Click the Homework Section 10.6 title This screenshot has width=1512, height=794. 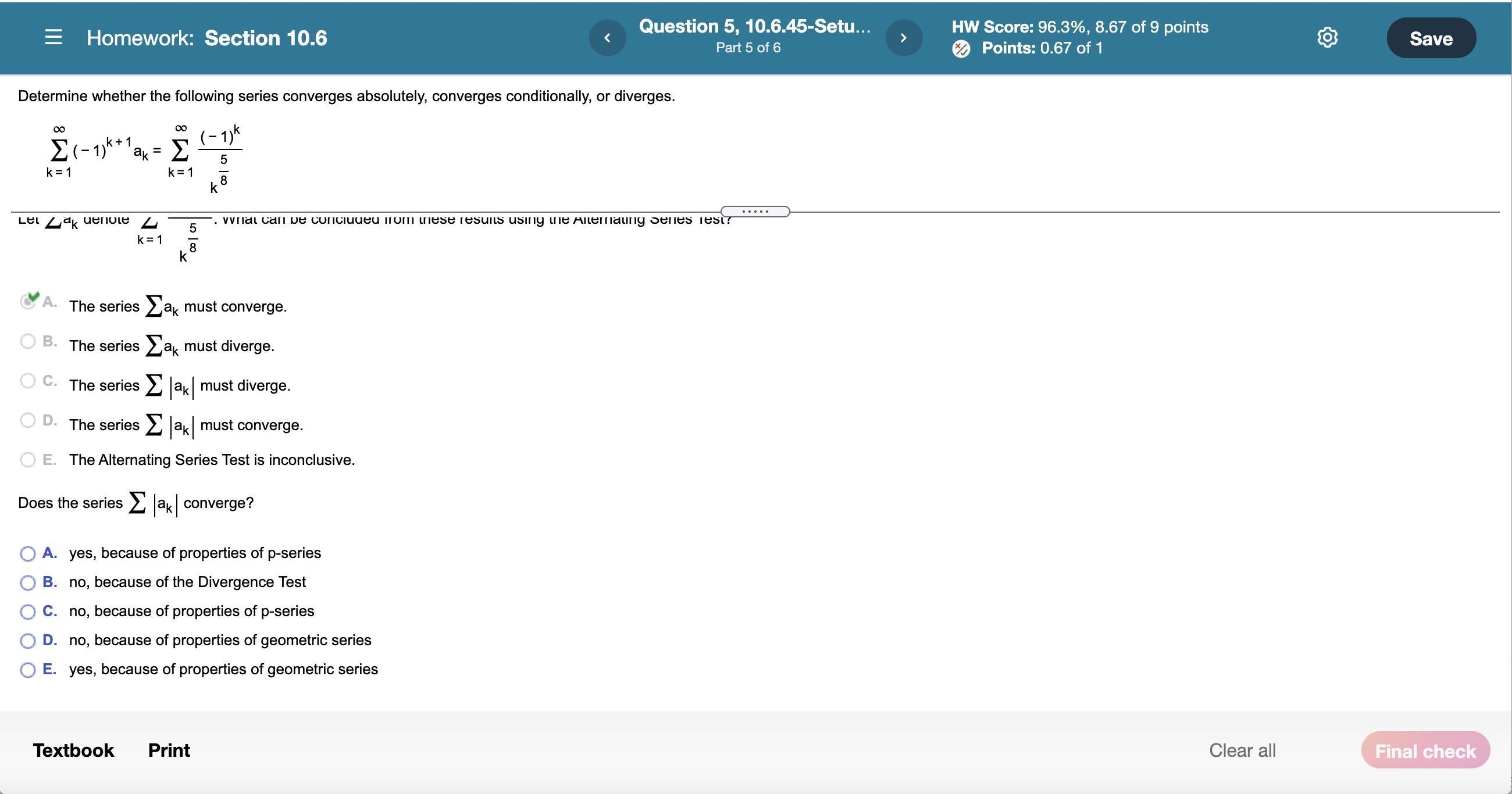pos(206,38)
